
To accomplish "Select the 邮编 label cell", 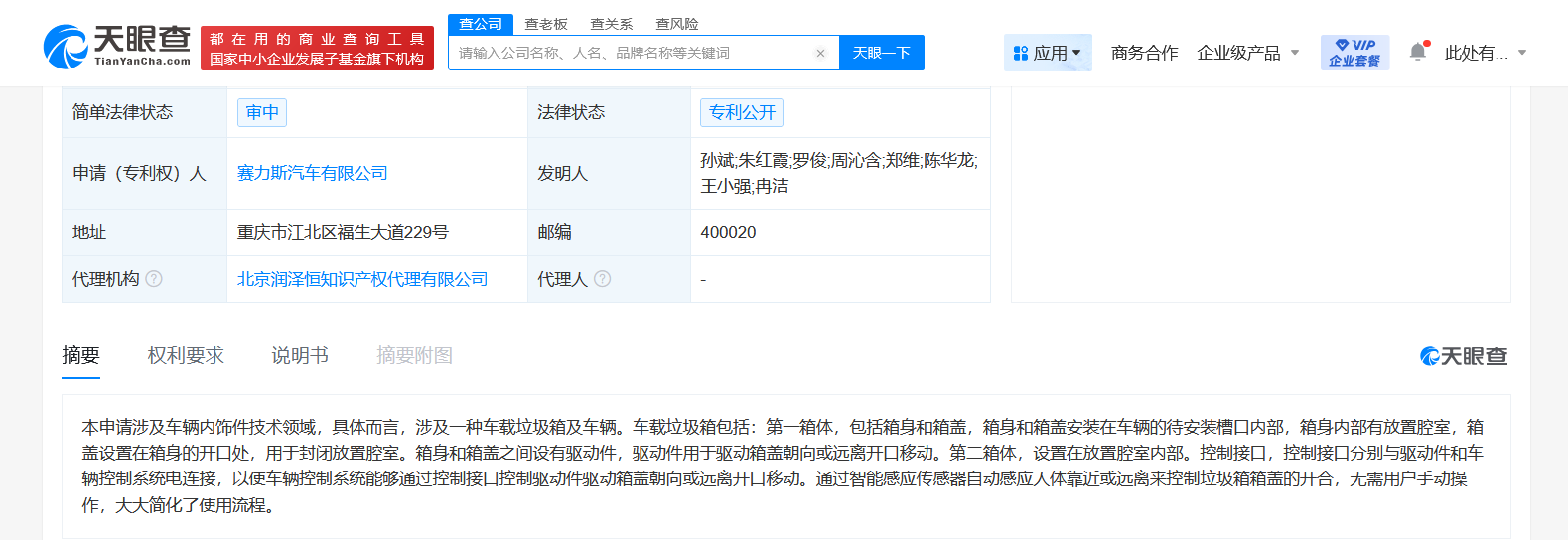I will click(609, 232).
